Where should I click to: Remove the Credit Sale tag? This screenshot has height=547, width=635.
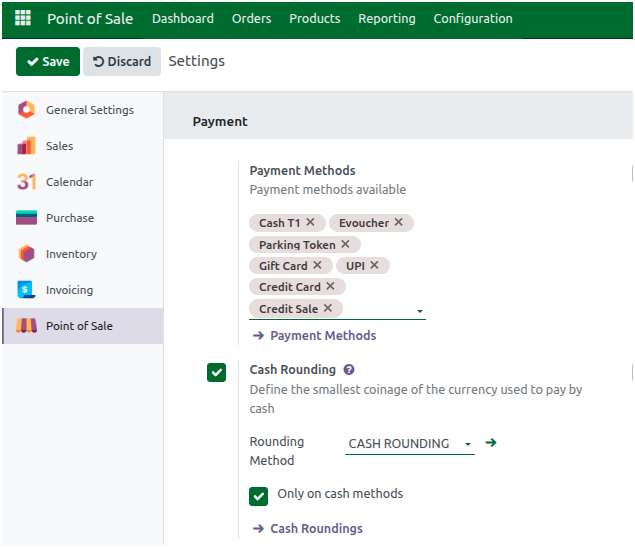coord(328,308)
